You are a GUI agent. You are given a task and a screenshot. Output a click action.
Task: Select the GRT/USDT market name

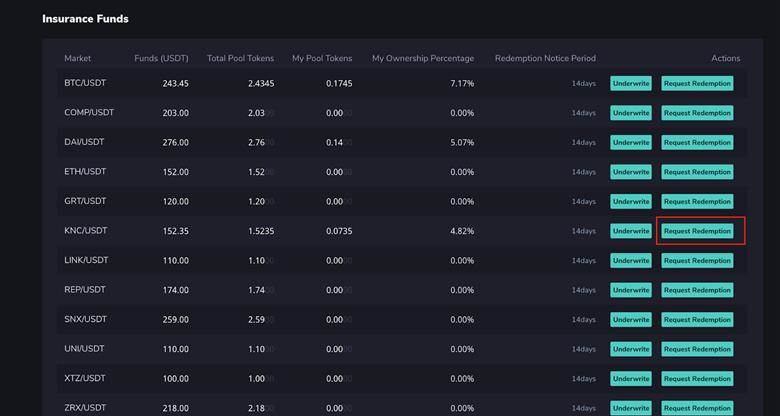coord(85,201)
